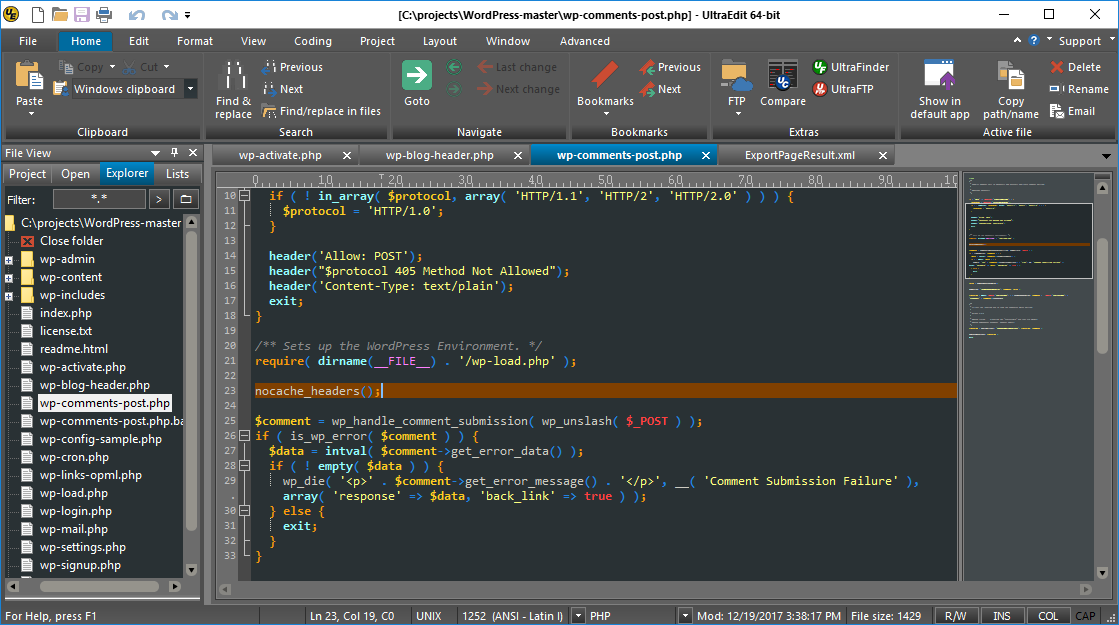Click Close folder in explorer tree
Screen dimensions: 1119x625
(71, 241)
